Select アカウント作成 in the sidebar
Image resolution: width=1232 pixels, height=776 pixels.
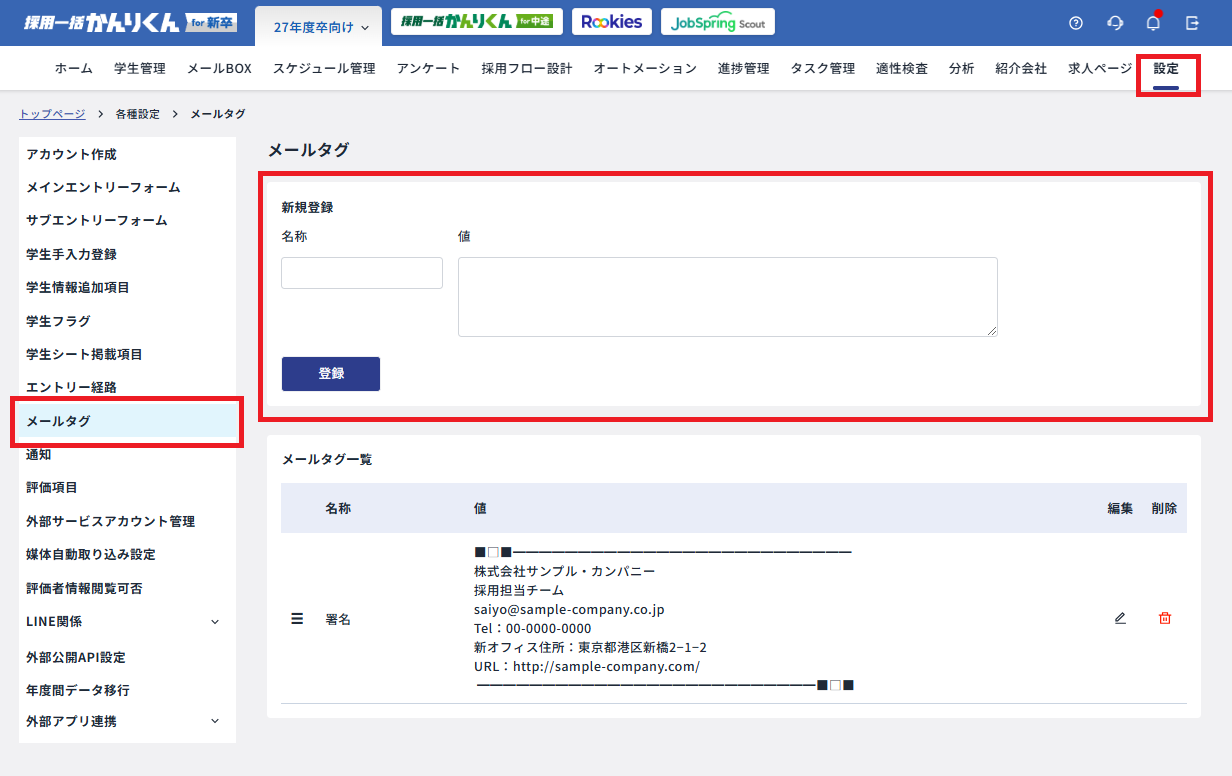pos(72,154)
